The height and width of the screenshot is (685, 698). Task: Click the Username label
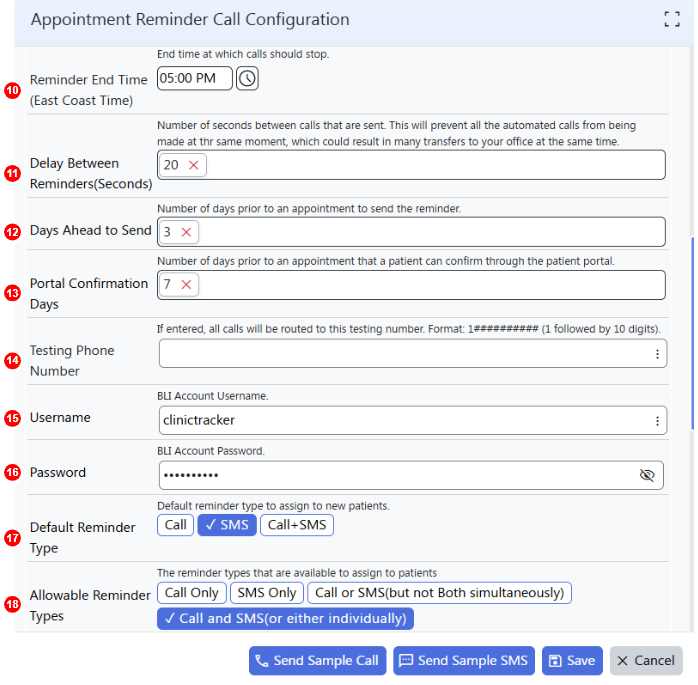(x=60, y=418)
